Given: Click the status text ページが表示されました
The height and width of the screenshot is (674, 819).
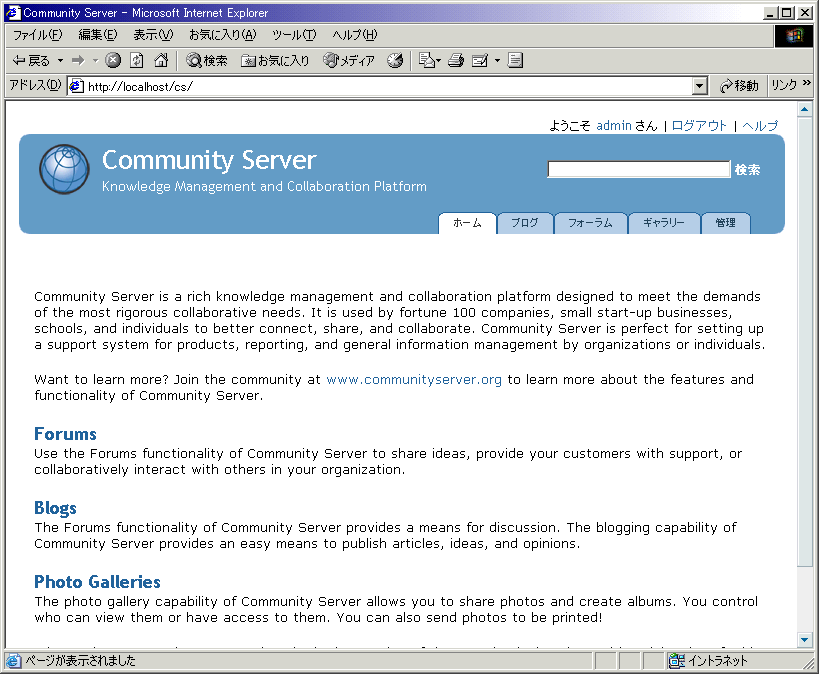Looking at the screenshot, I should click(x=80, y=661).
